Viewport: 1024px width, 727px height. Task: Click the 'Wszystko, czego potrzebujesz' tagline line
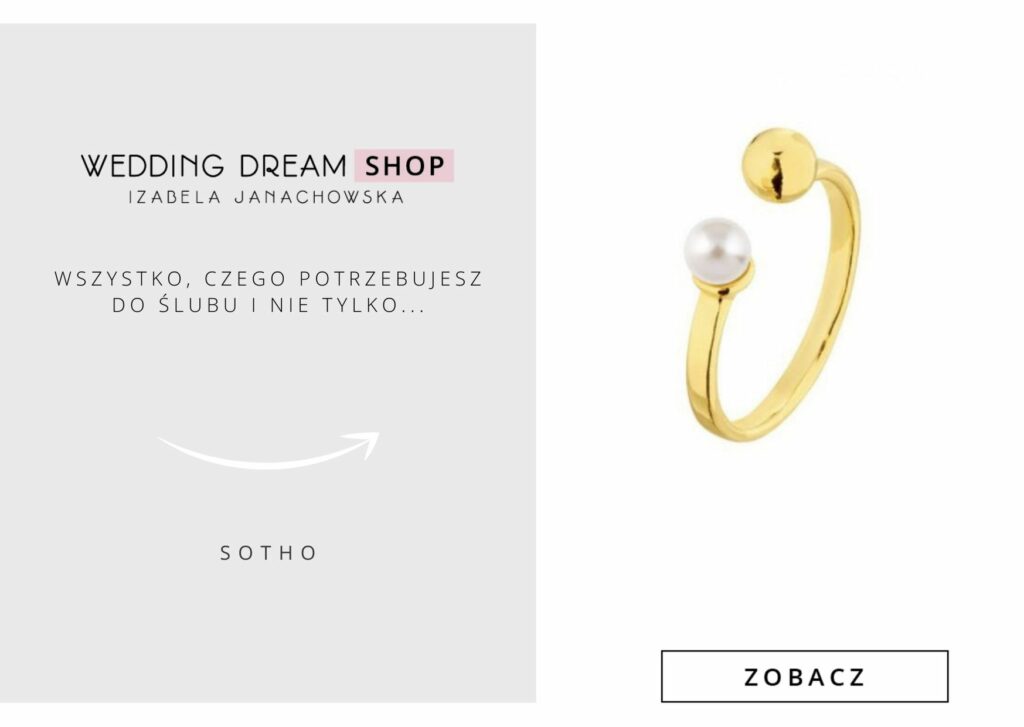click(268, 279)
